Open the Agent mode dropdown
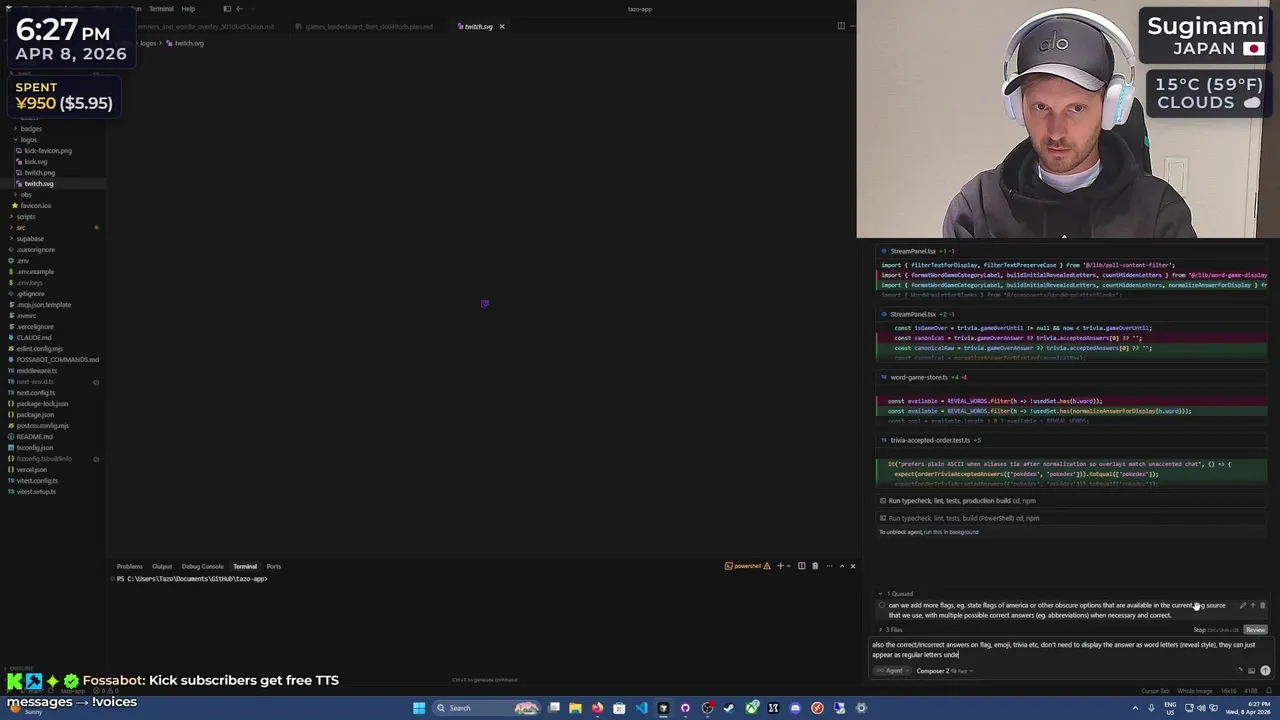 (892, 671)
